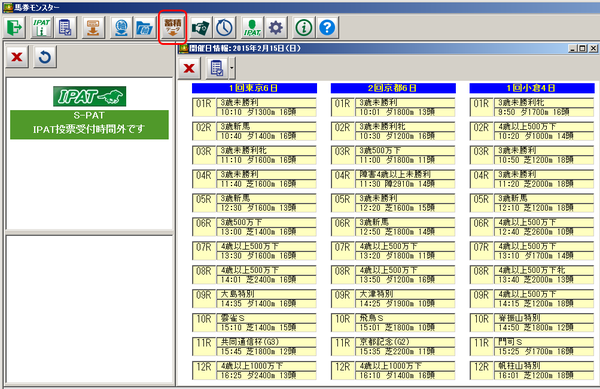
Task: Click the 14:01 芝2400m entry in Tokyo
Action: 266,280
